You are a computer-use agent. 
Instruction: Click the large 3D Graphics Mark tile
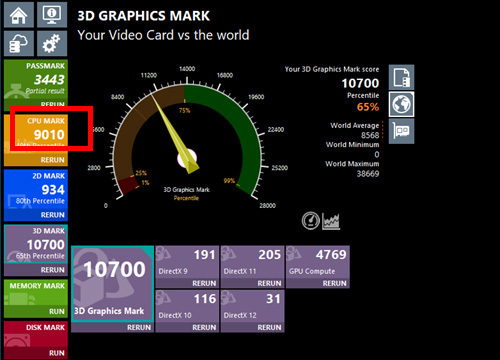(113, 284)
